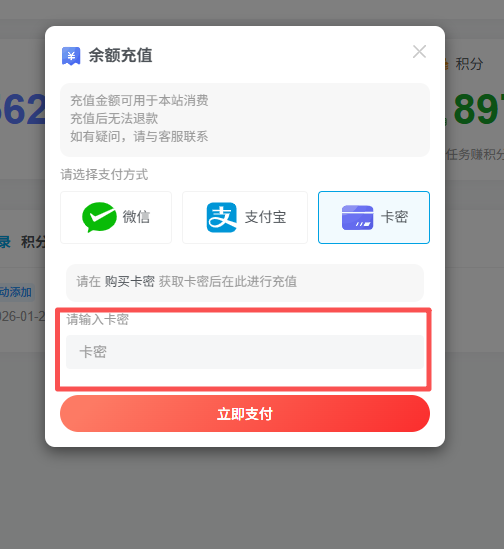Viewport: 504px width, 549px height.
Task: Click the 余额充值 dialog title
Action: (120, 55)
